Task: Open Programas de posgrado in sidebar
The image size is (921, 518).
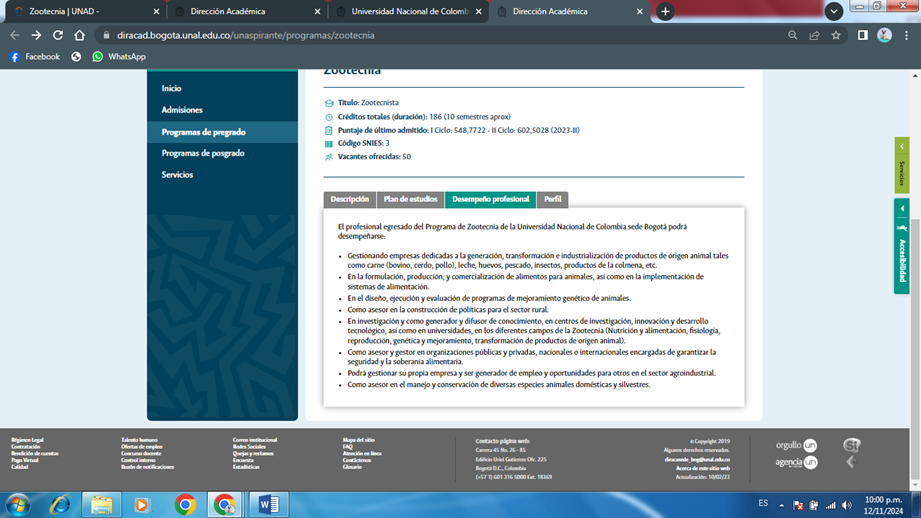Action: pyautogui.click(x=203, y=153)
